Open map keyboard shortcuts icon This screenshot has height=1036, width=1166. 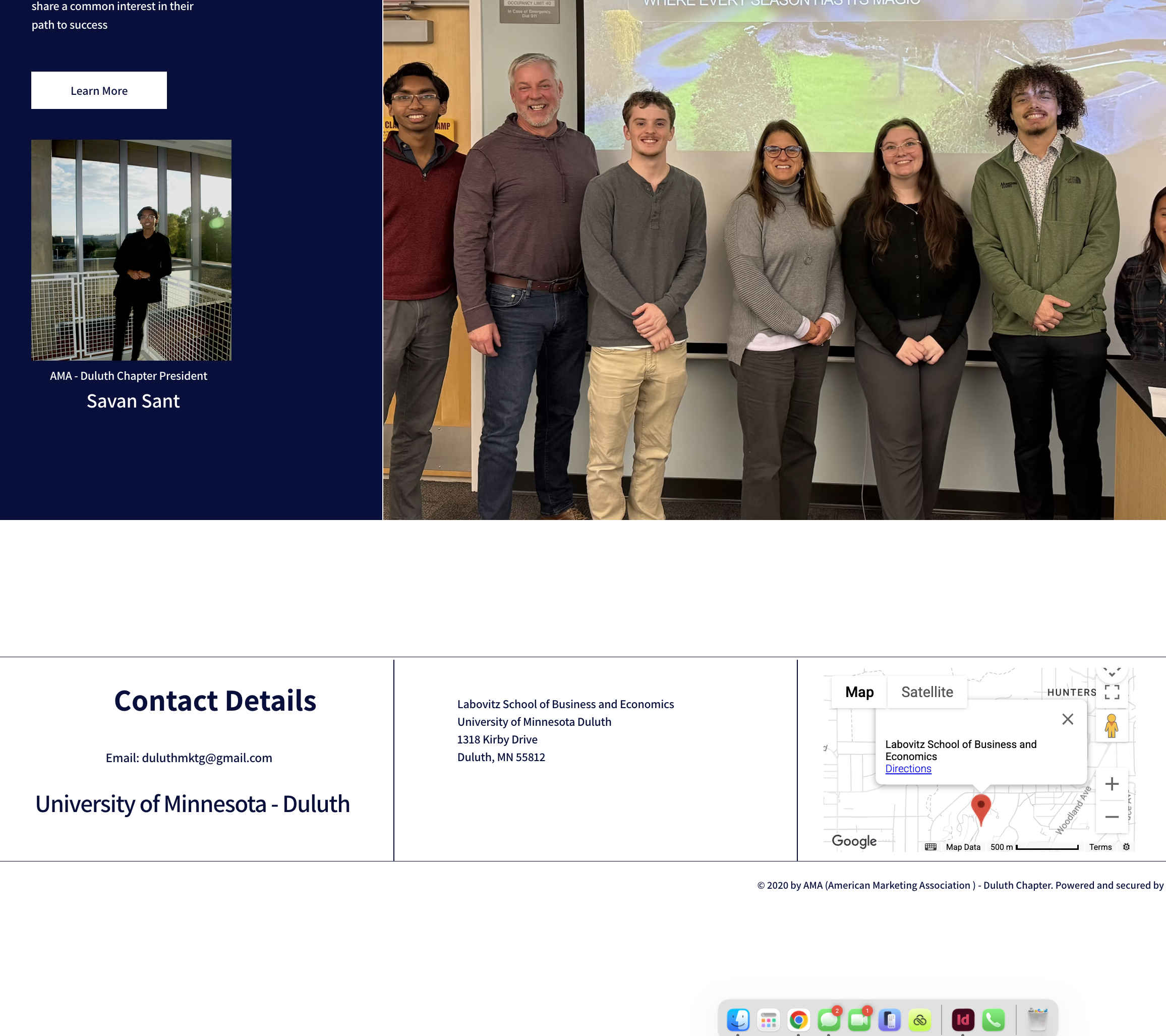pos(930,846)
